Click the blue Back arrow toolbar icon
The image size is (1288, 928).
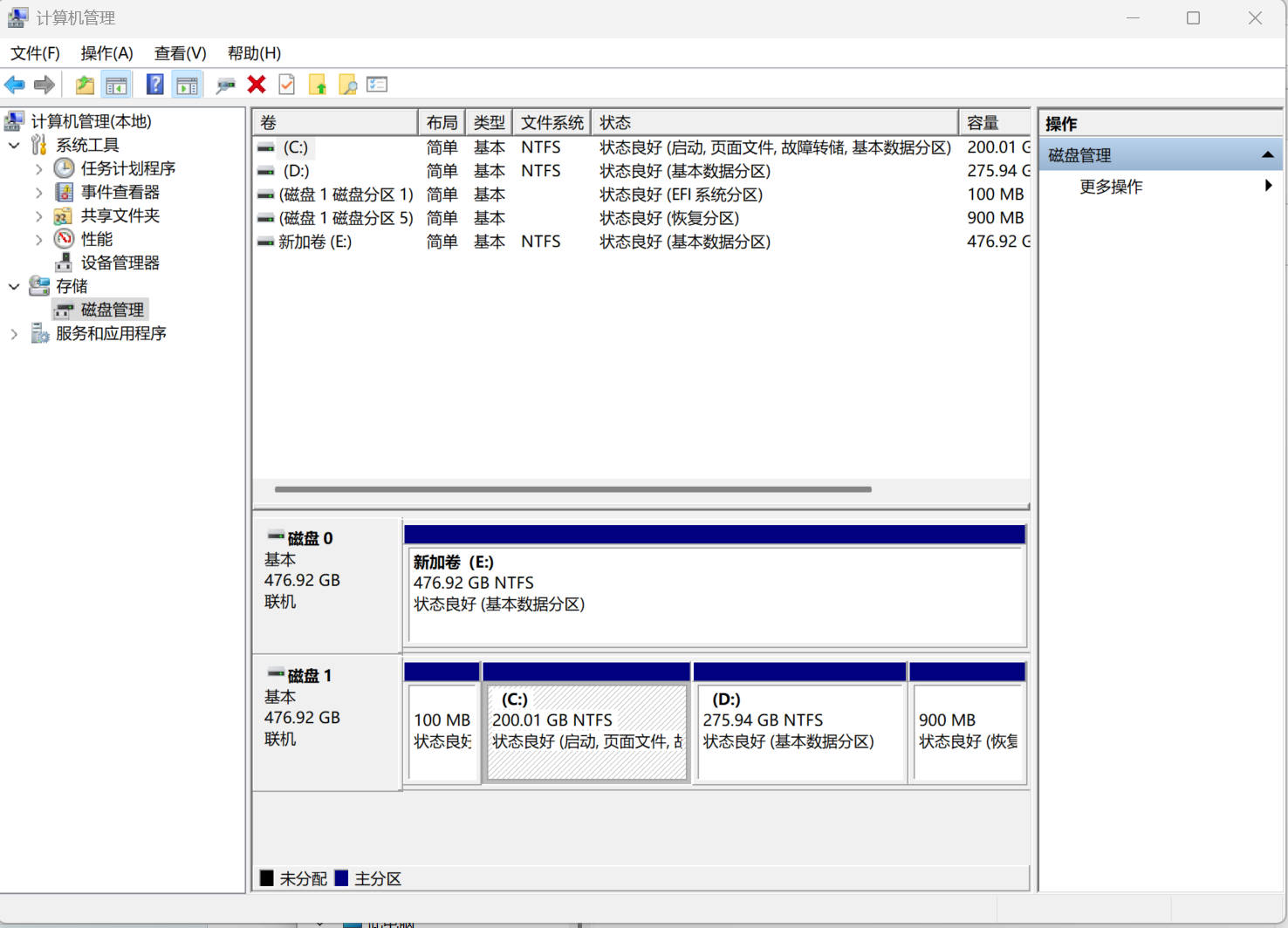[x=15, y=85]
